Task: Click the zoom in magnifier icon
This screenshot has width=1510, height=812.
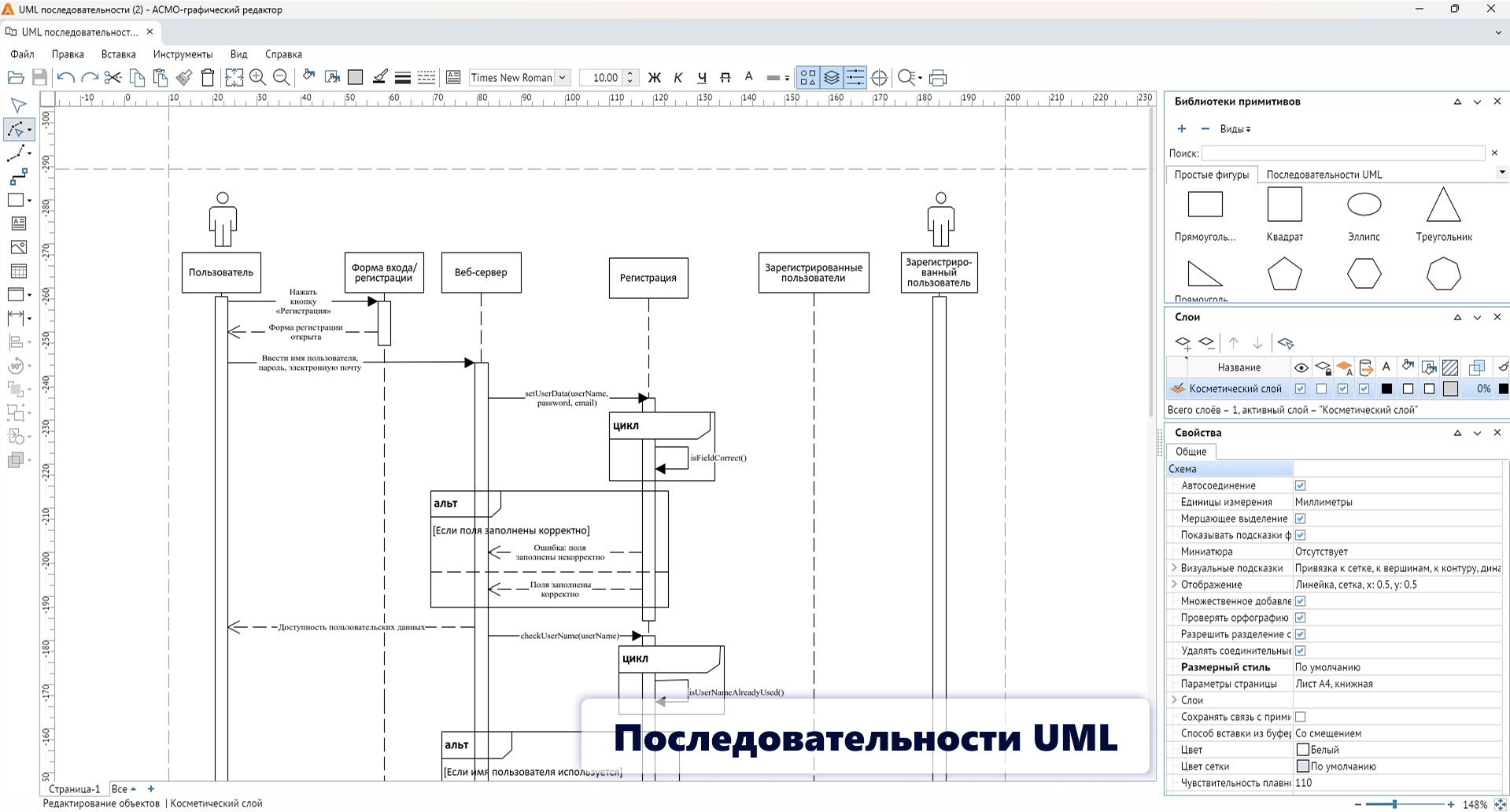Action: pyautogui.click(x=257, y=77)
